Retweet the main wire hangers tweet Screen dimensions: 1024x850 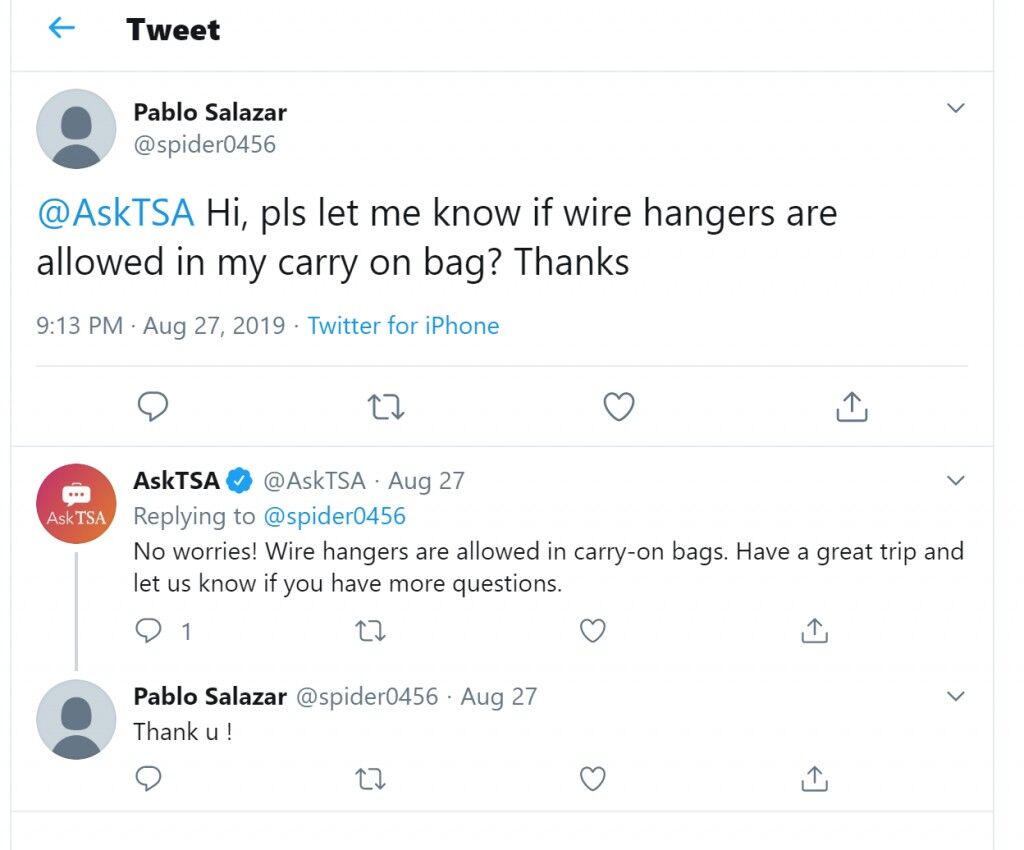[386, 406]
